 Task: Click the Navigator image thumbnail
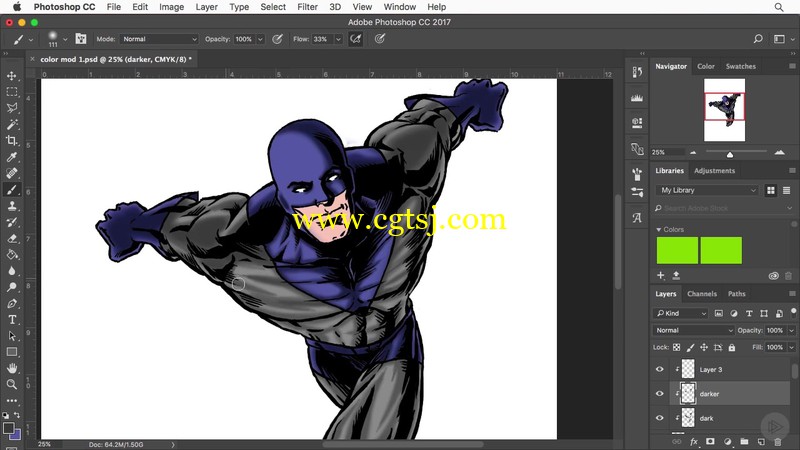click(x=724, y=110)
